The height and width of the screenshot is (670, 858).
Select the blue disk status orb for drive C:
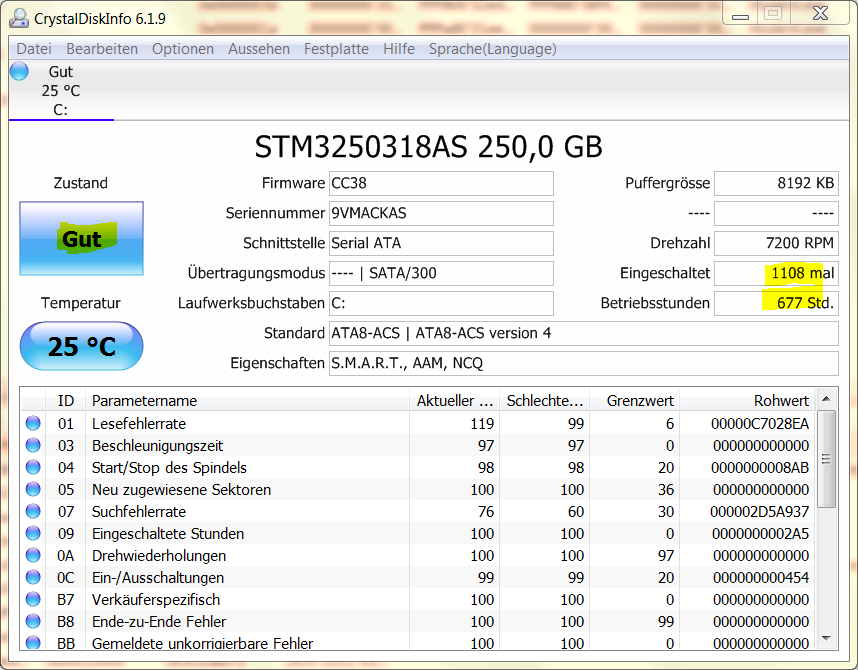pyautogui.click(x=19, y=71)
